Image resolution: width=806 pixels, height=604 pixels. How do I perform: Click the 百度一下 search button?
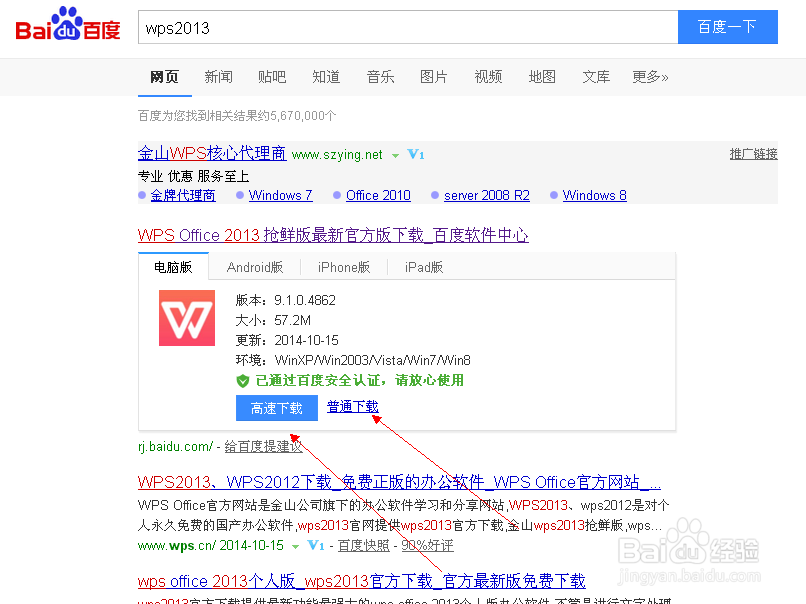point(727,27)
